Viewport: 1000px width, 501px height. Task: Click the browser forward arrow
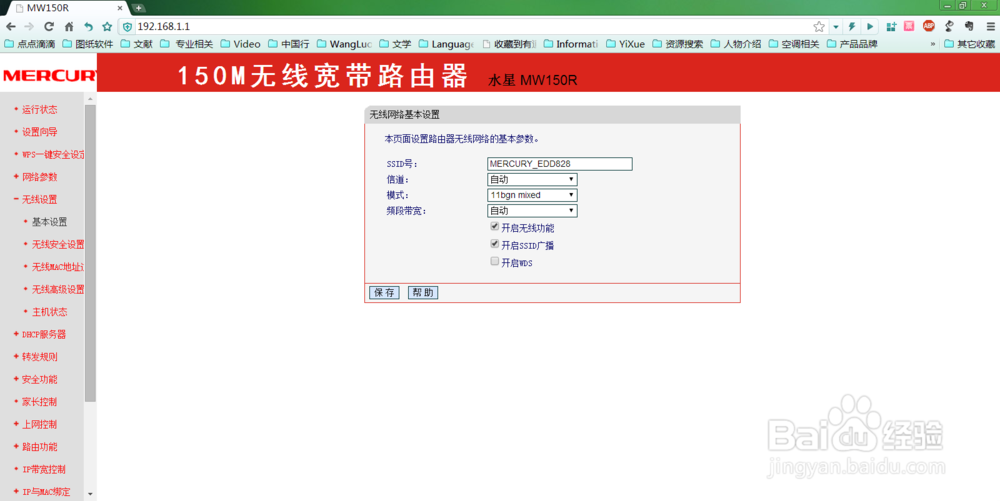point(29,27)
